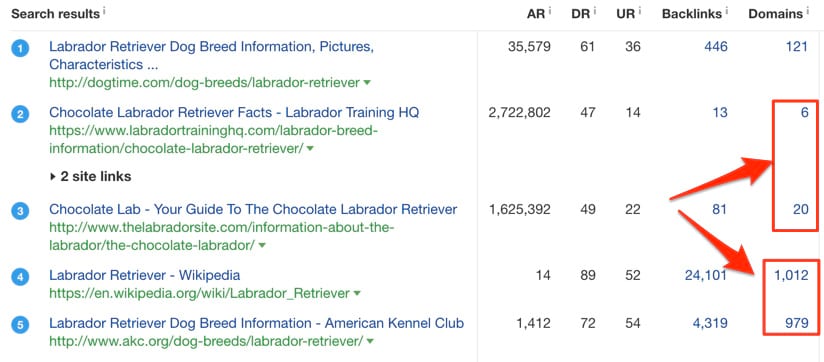Click the info icon next to Domains

pos(807,10)
